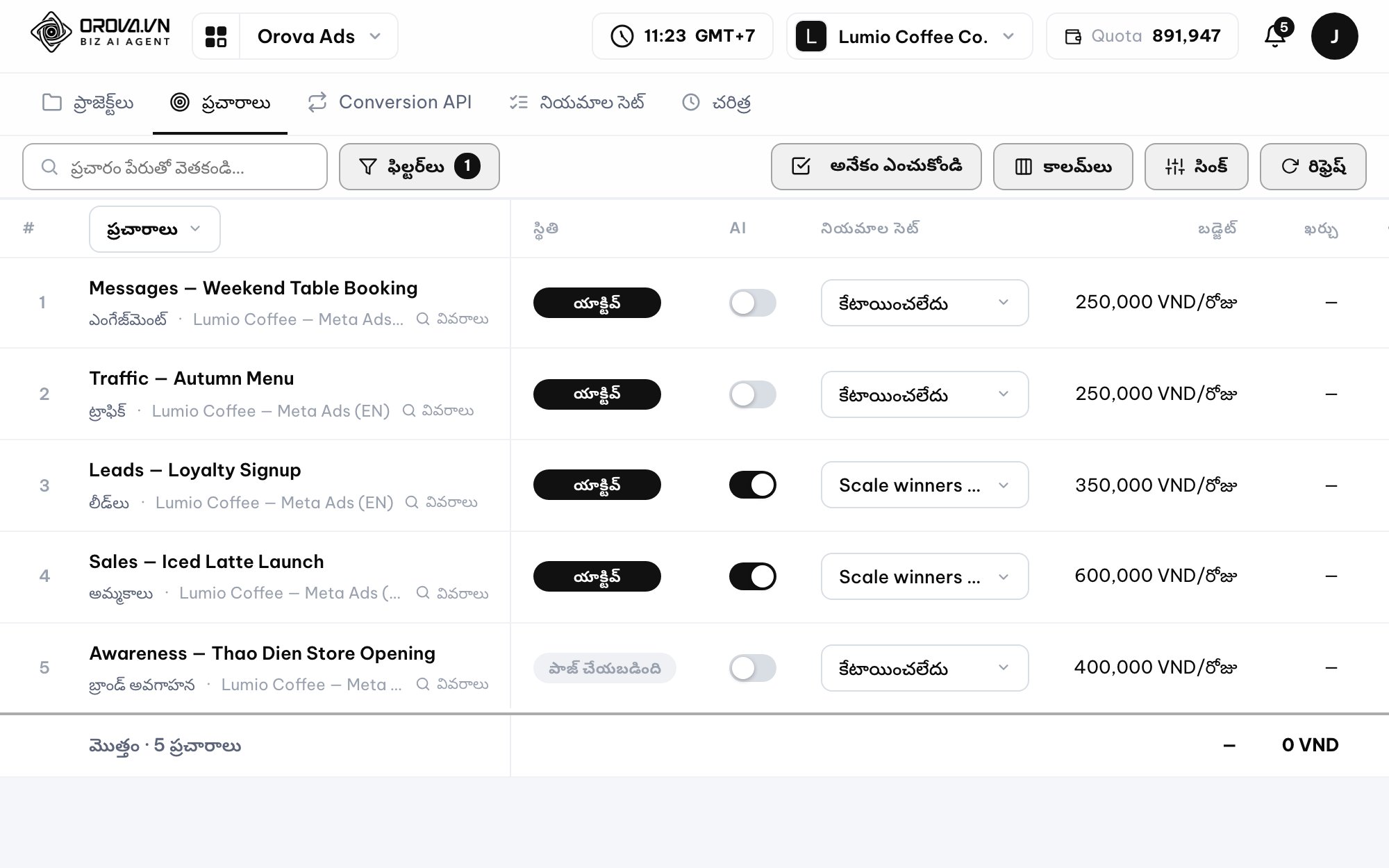Viewport: 1389px width, 868px height.
Task: Open rule set dropdown for Leads — Loyalty Signup
Action: pos(924,485)
